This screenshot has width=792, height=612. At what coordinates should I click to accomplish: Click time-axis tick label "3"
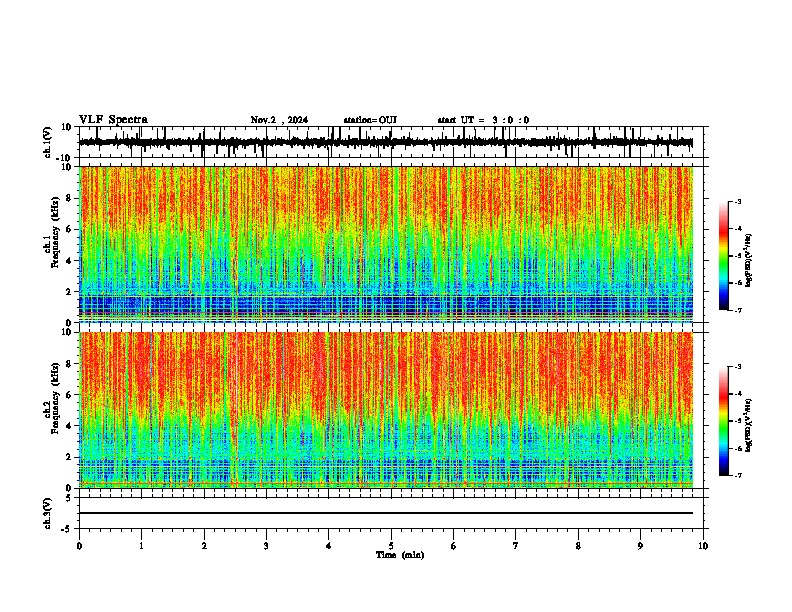[x=266, y=546]
